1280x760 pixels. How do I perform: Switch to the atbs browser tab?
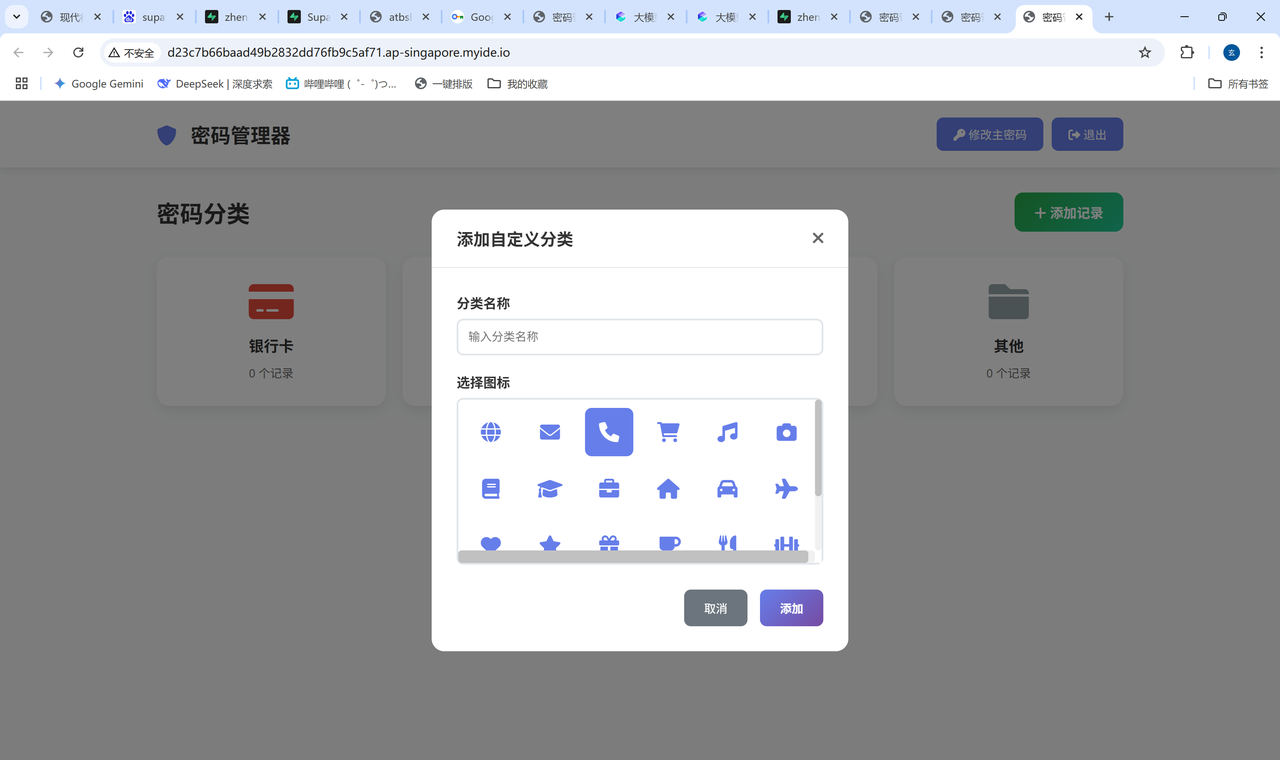point(400,17)
